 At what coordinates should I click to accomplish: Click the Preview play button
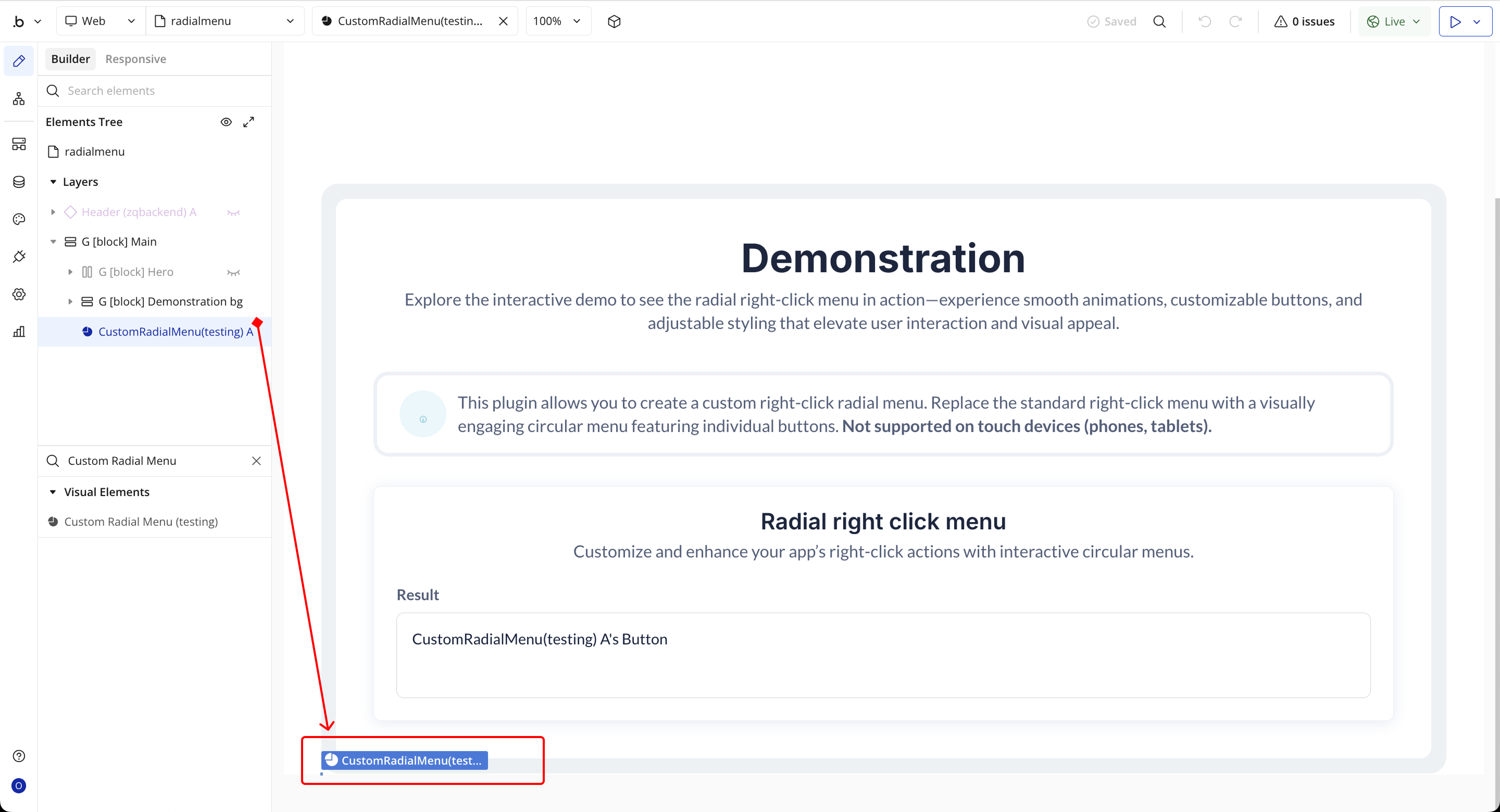tap(1455, 21)
